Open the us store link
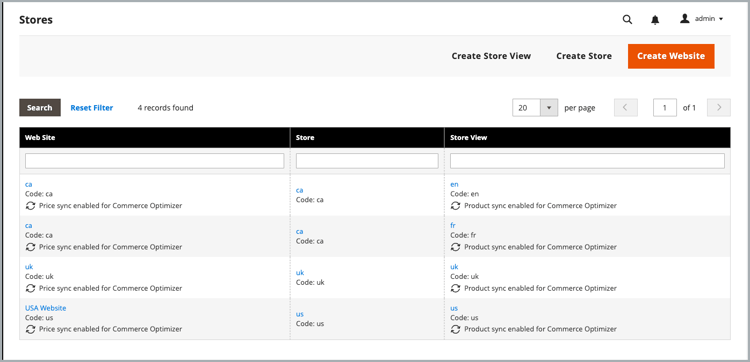 [x=300, y=314]
